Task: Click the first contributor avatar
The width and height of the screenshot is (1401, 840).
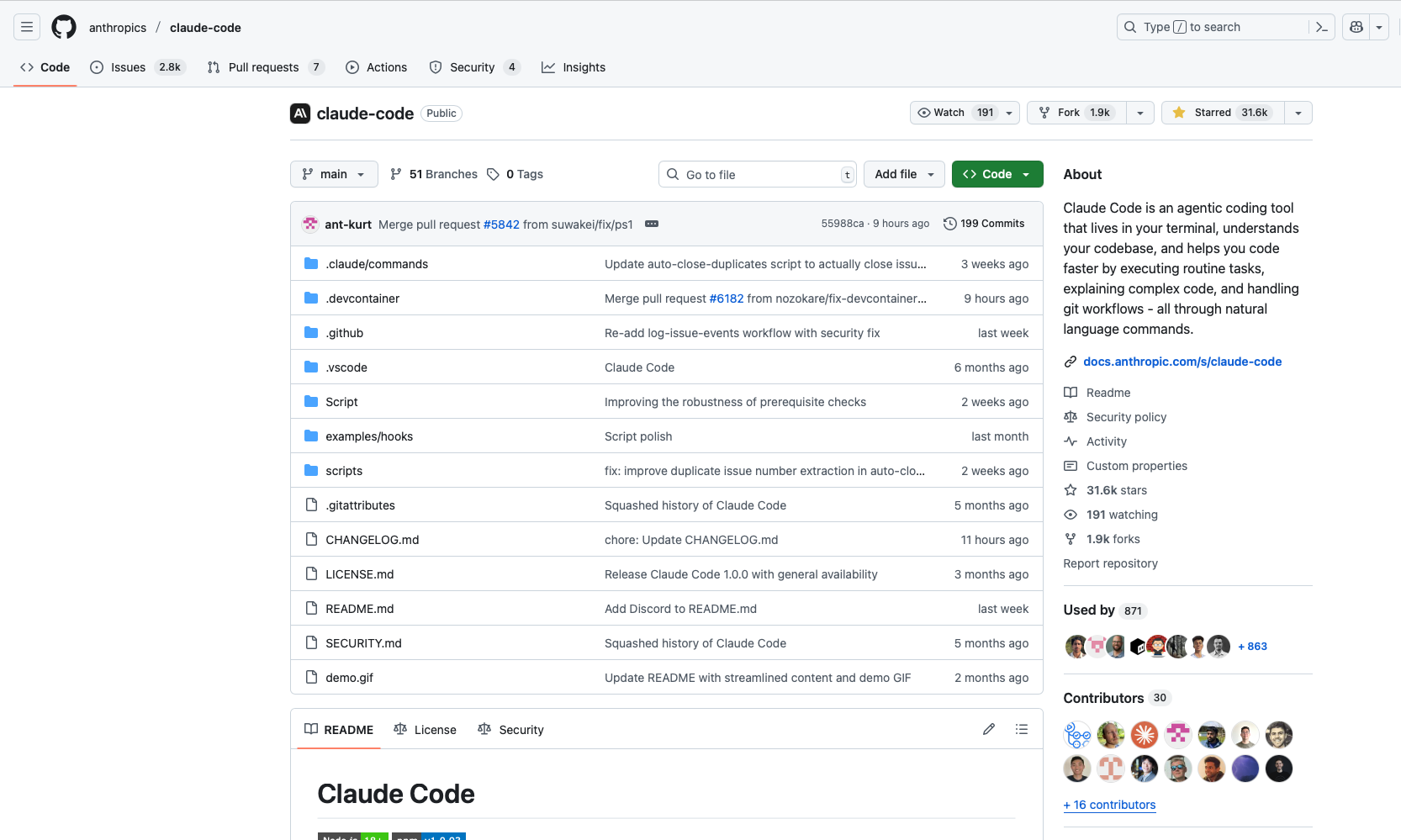Action: (1077, 735)
